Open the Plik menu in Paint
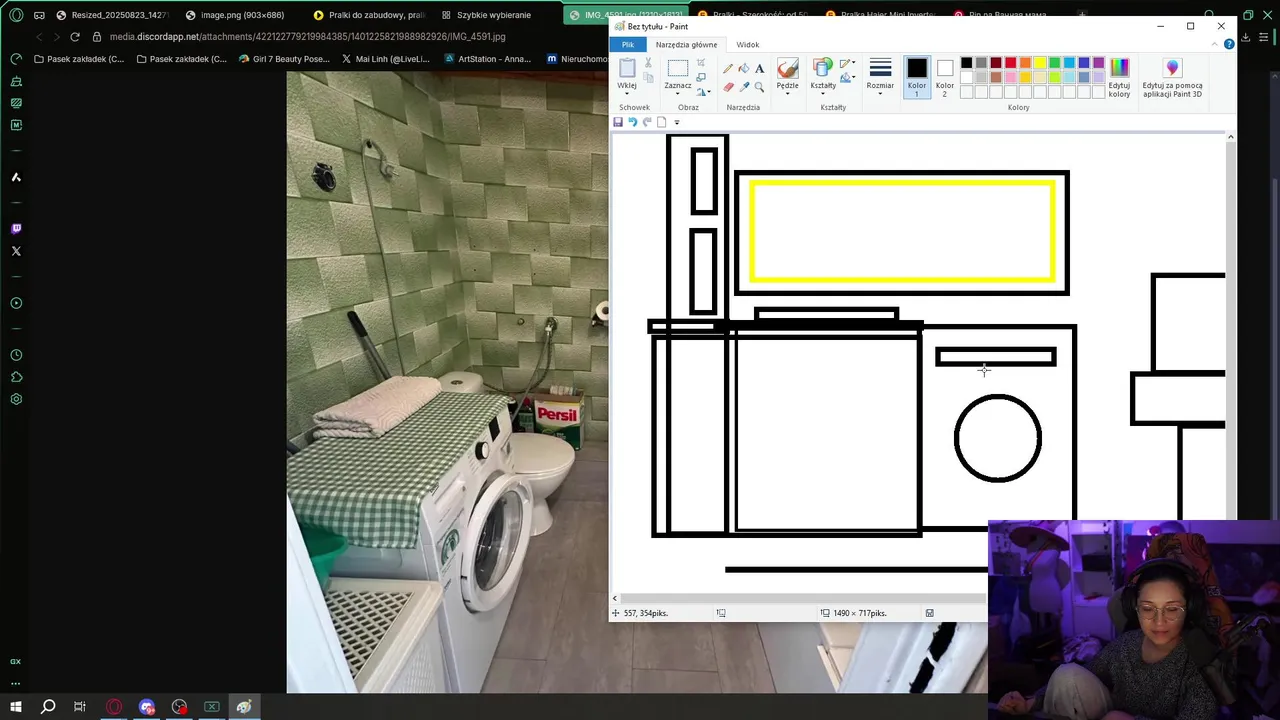 tap(628, 44)
